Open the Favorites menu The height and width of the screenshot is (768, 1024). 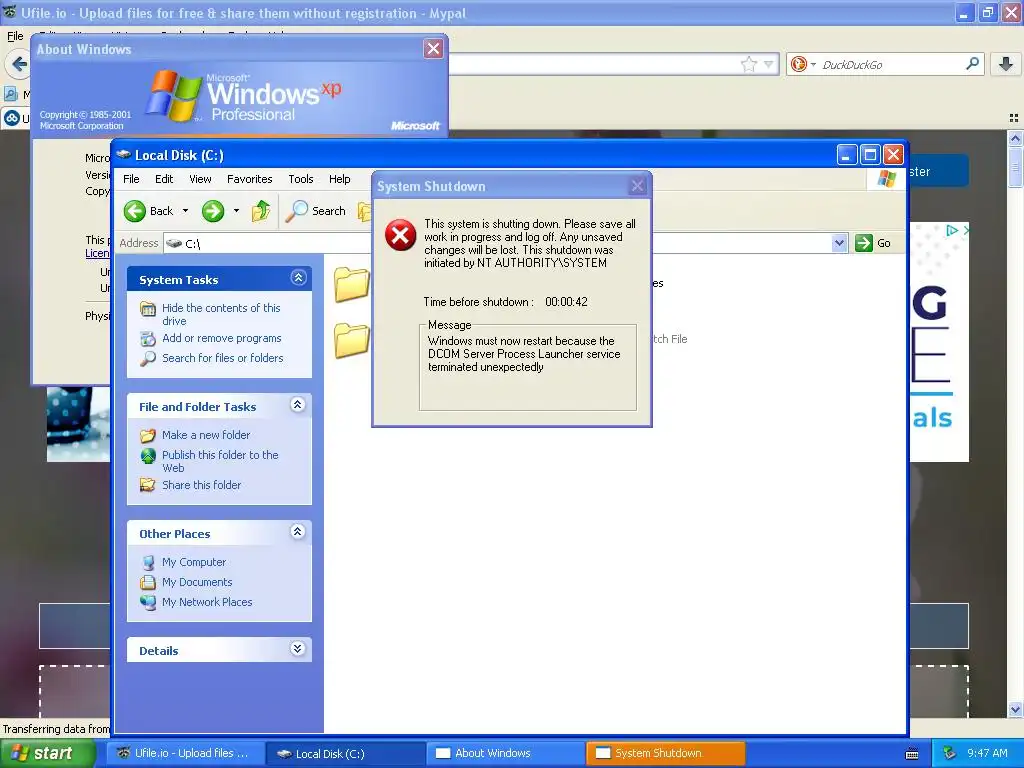pyautogui.click(x=249, y=179)
